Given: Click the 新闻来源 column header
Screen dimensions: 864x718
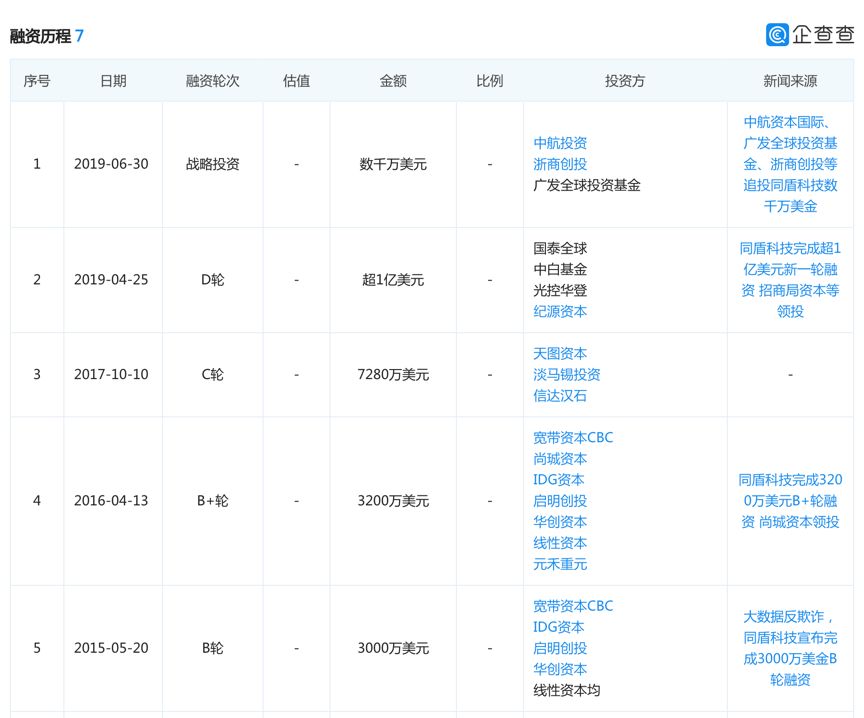Looking at the screenshot, I should coord(790,81).
